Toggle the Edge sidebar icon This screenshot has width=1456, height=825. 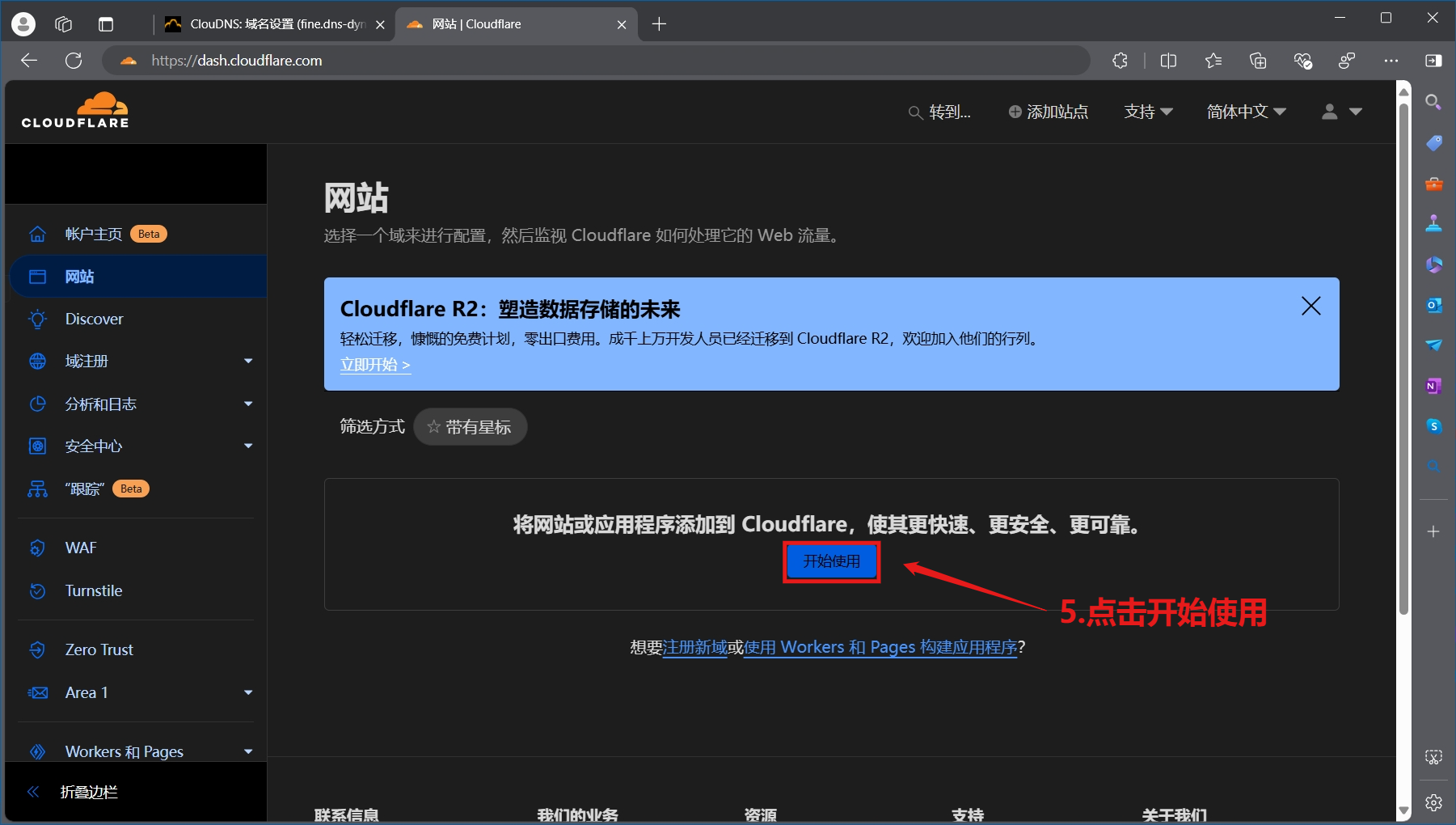1433,61
